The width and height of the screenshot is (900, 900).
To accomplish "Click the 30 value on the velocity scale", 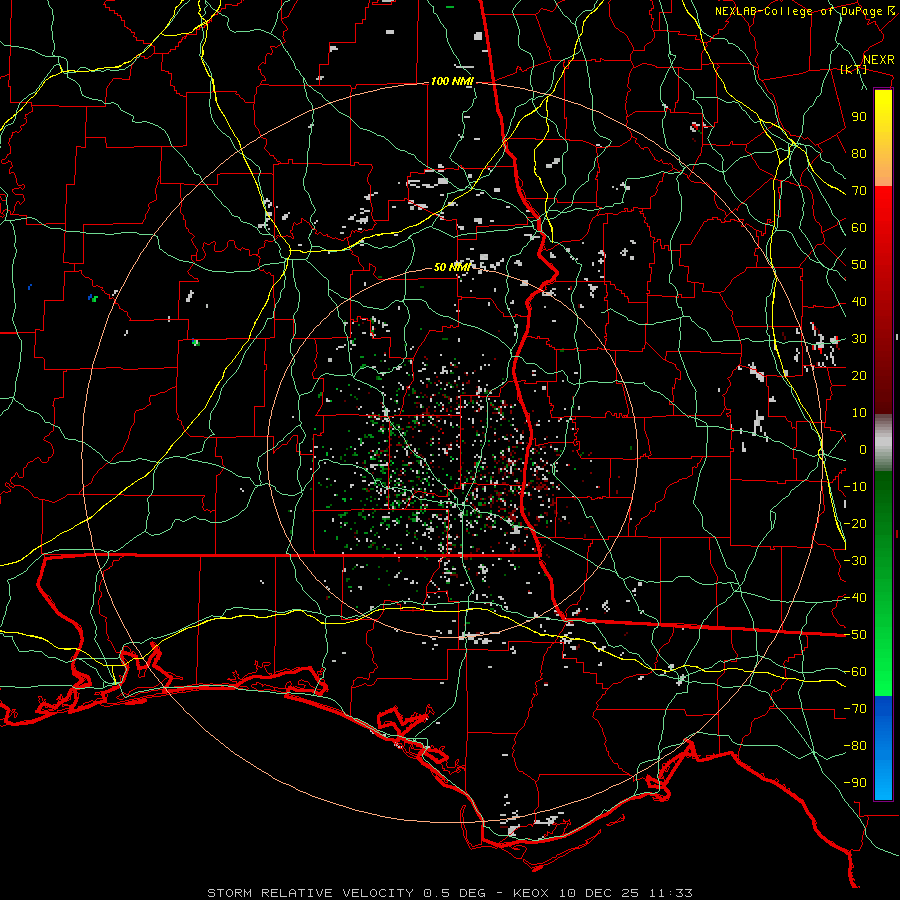I will (859, 339).
